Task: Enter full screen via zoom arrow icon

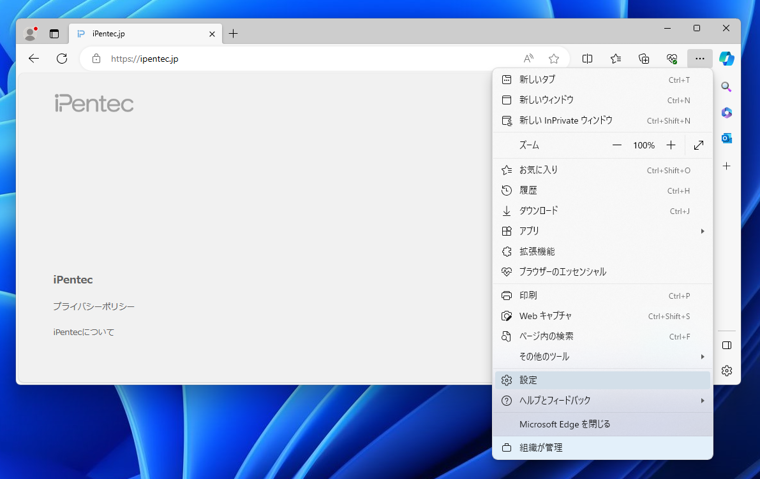Action: 698,145
